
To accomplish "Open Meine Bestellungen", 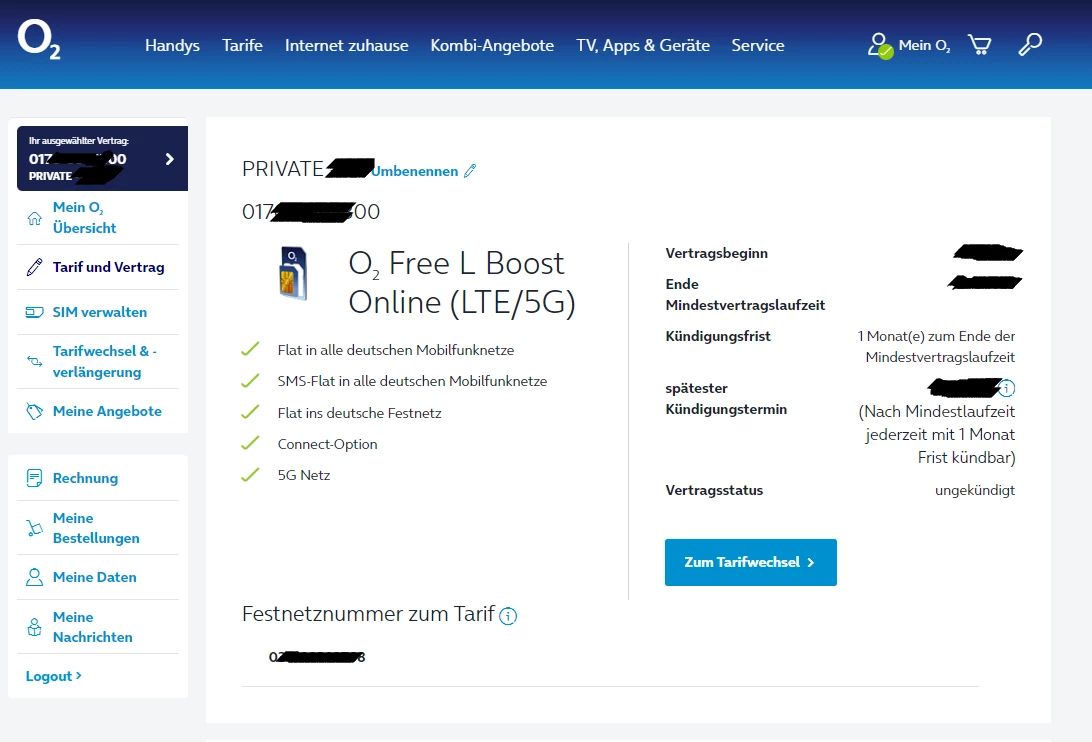I will (x=96, y=528).
